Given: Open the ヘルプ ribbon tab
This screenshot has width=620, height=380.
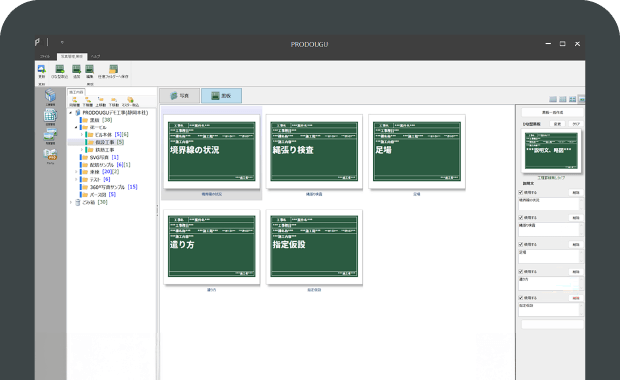Looking at the screenshot, I should click(95, 57).
